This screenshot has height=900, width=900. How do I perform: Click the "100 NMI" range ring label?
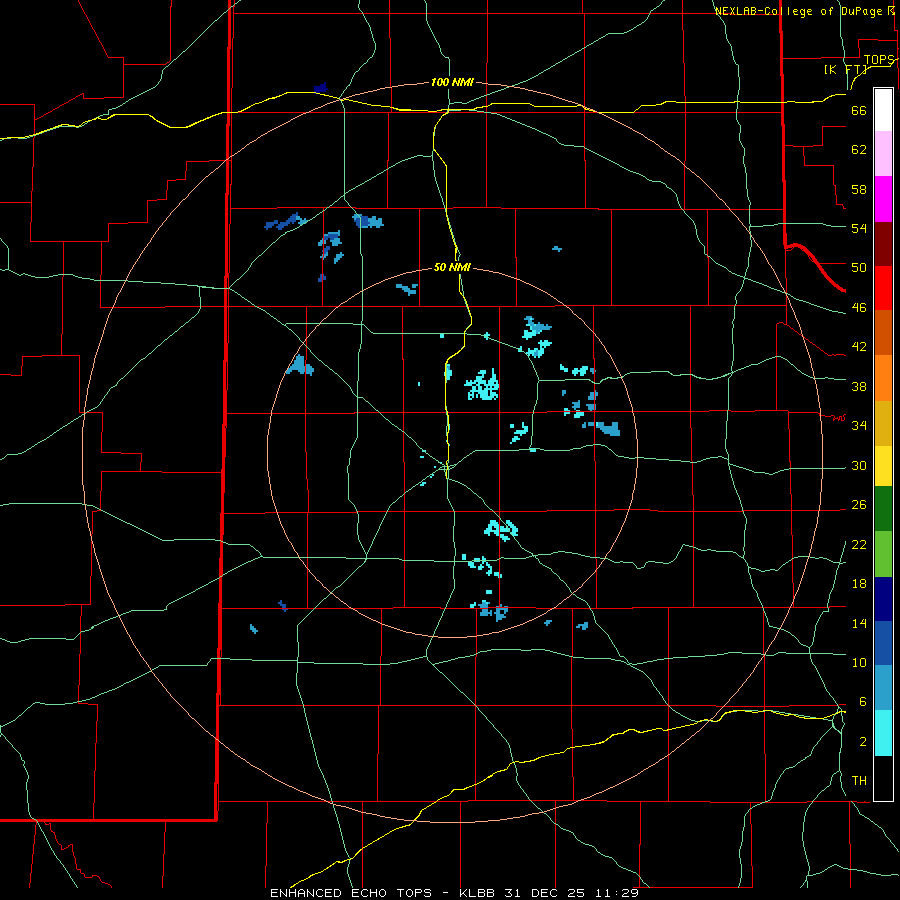(452, 82)
